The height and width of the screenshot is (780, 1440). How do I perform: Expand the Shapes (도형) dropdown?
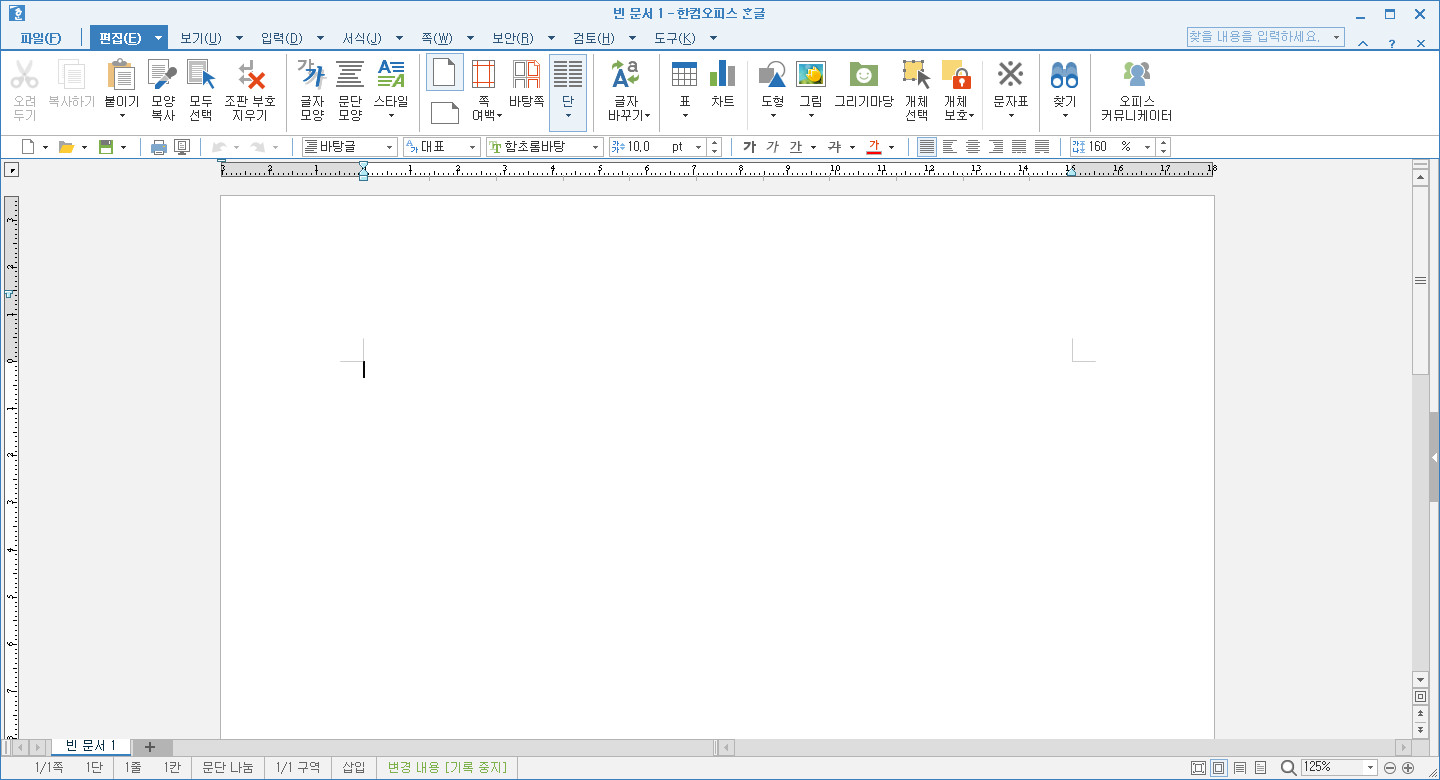tap(773, 116)
